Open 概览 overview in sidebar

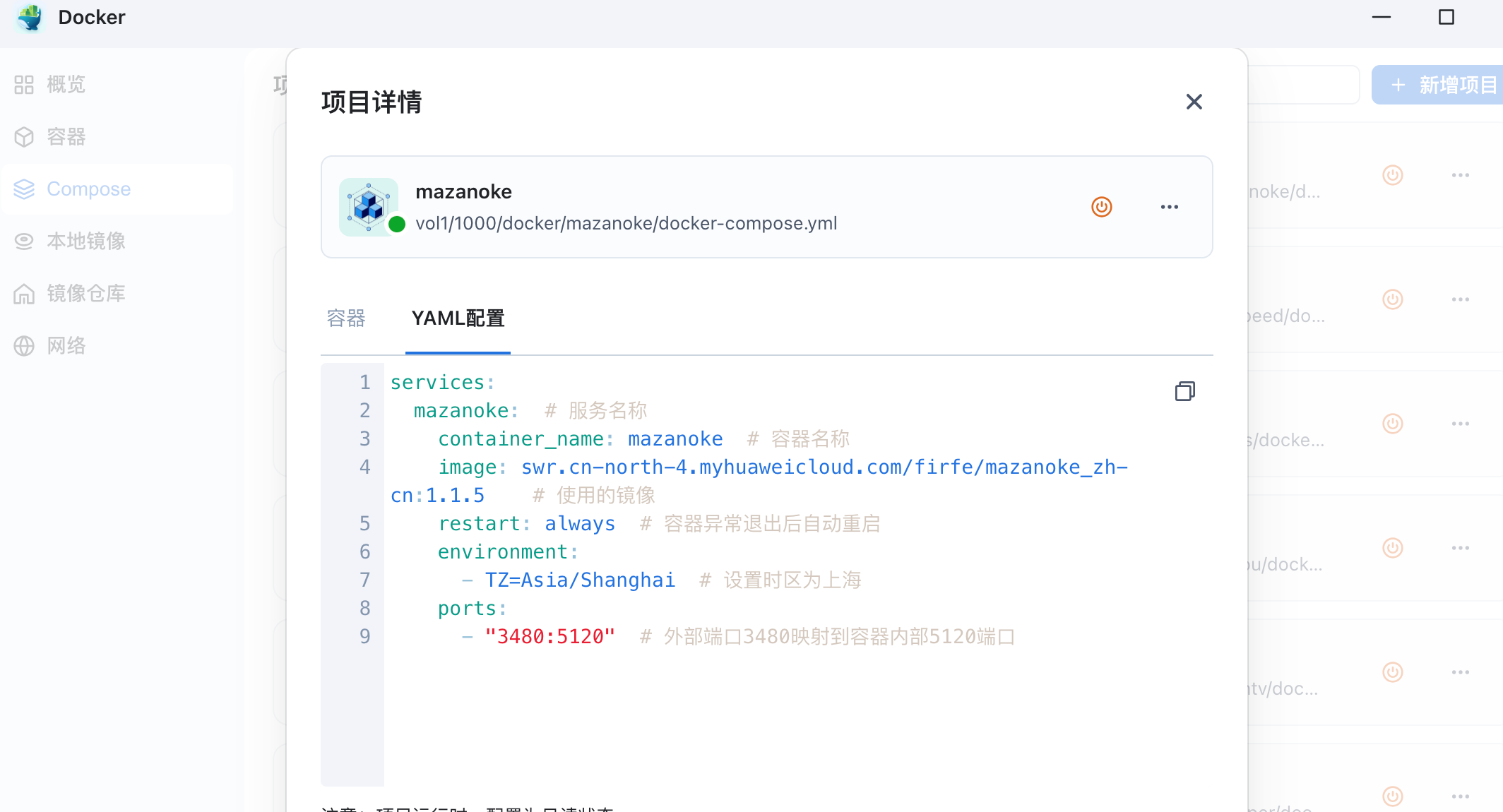click(66, 85)
